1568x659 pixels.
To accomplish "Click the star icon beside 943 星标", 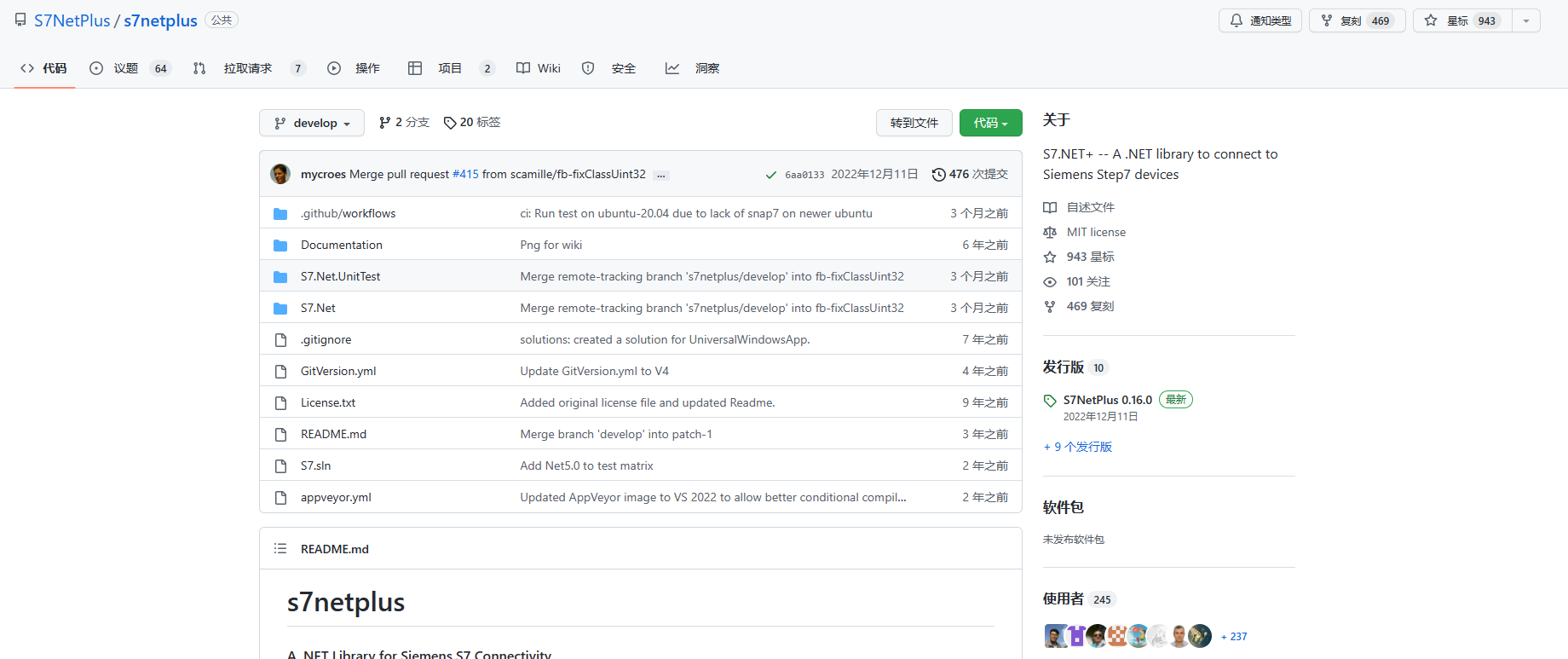I will click(x=1050, y=257).
